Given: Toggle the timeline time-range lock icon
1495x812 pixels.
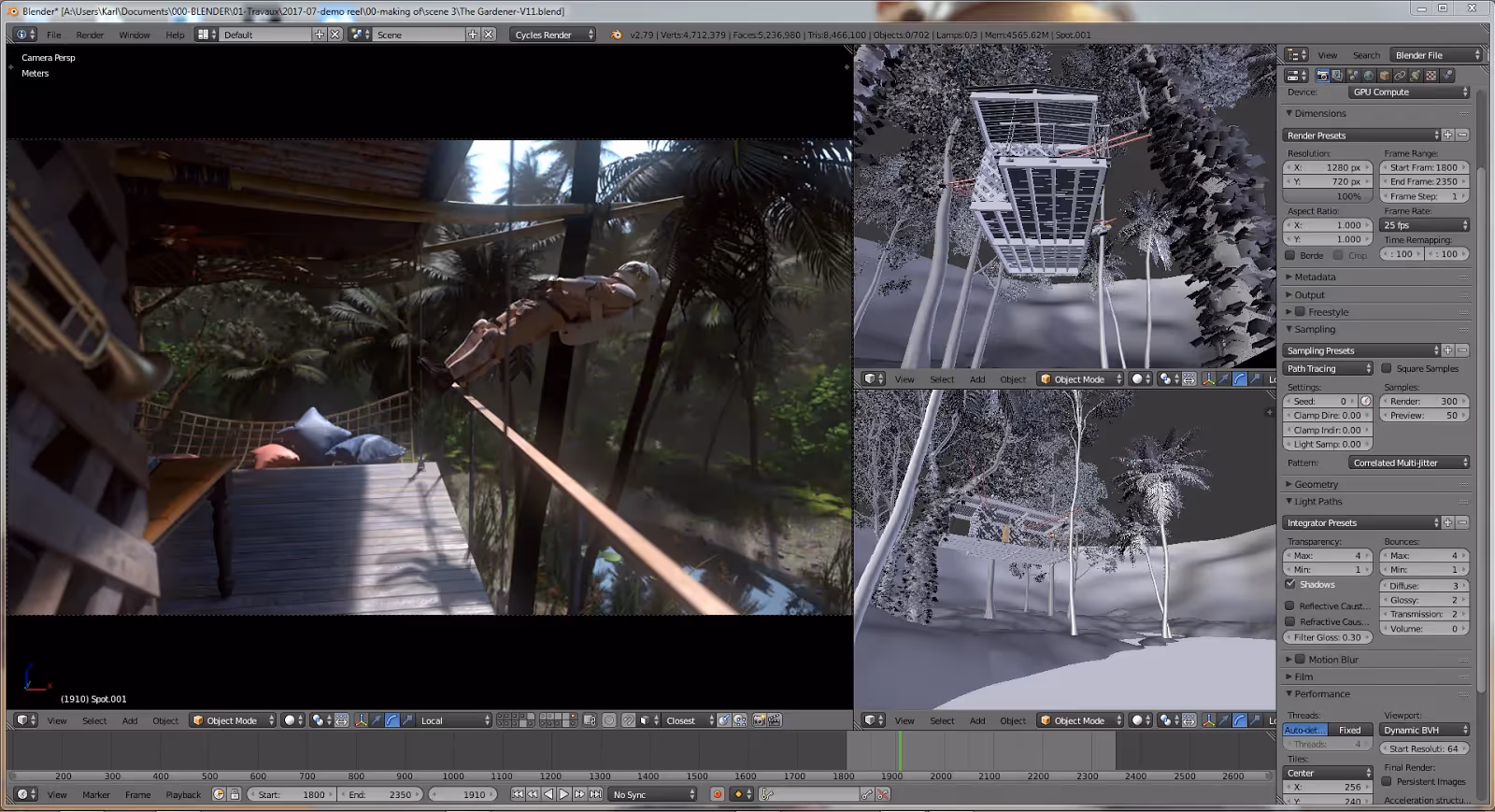Looking at the screenshot, I should 235,794.
